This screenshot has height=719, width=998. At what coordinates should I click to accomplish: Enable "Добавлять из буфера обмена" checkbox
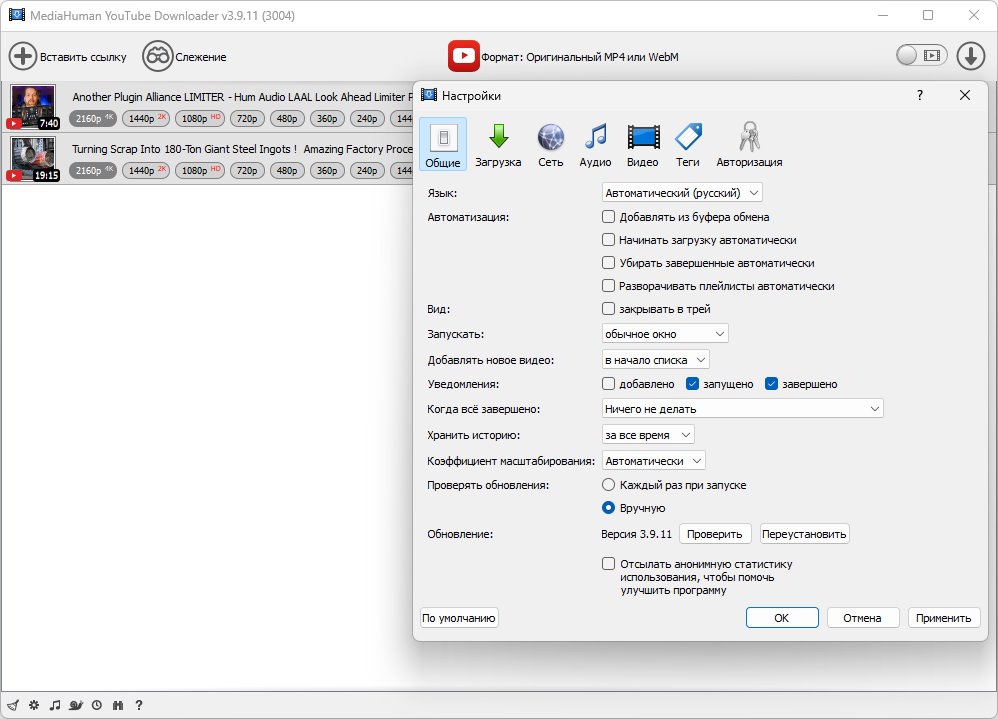pyautogui.click(x=608, y=217)
